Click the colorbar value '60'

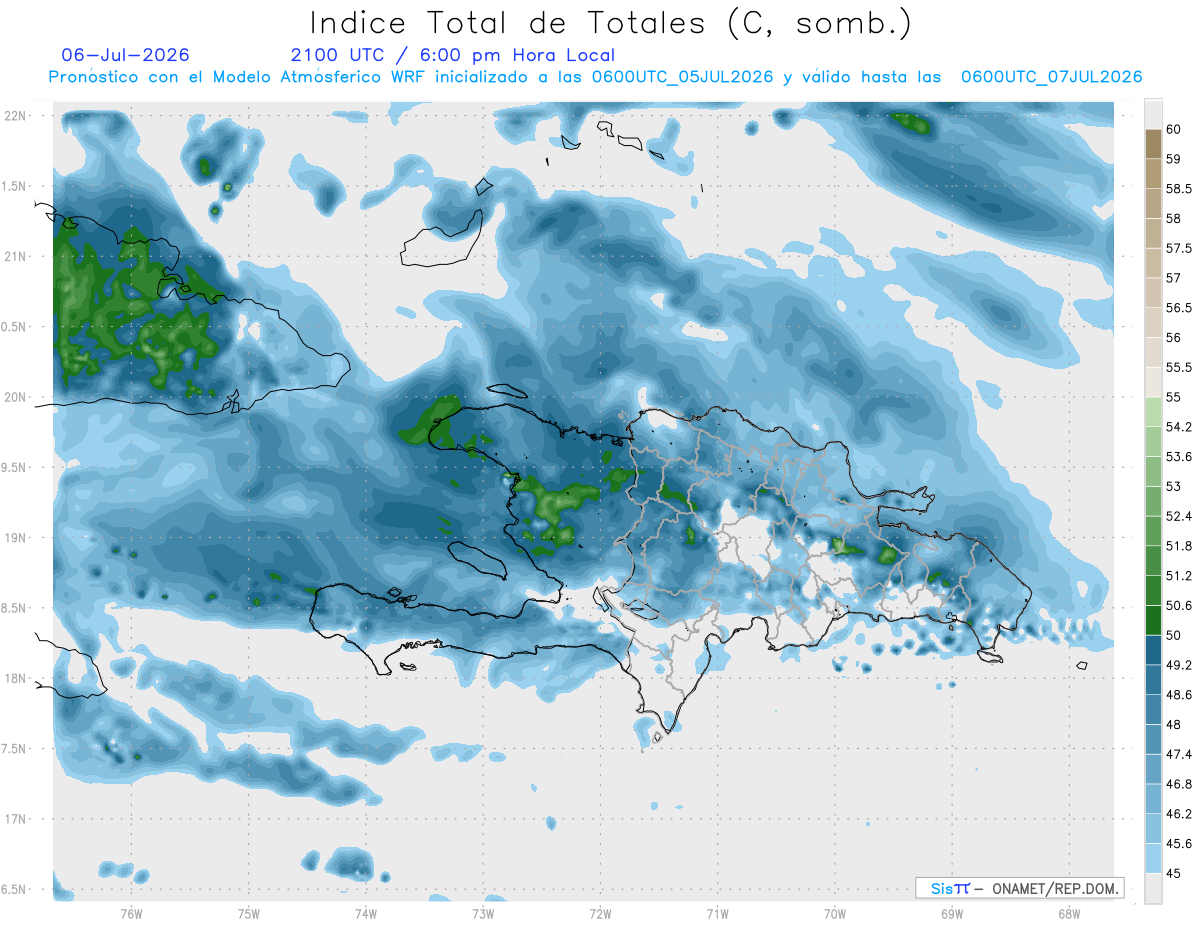[x=1174, y=129]
